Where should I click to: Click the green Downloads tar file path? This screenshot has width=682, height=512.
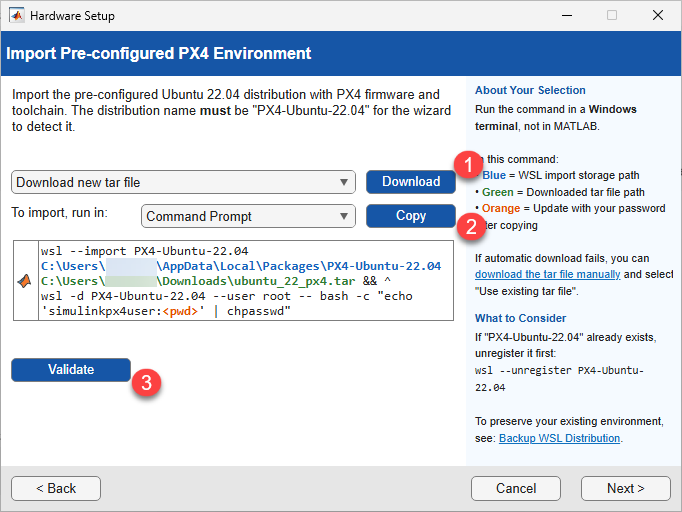click(x=198, y=281)
